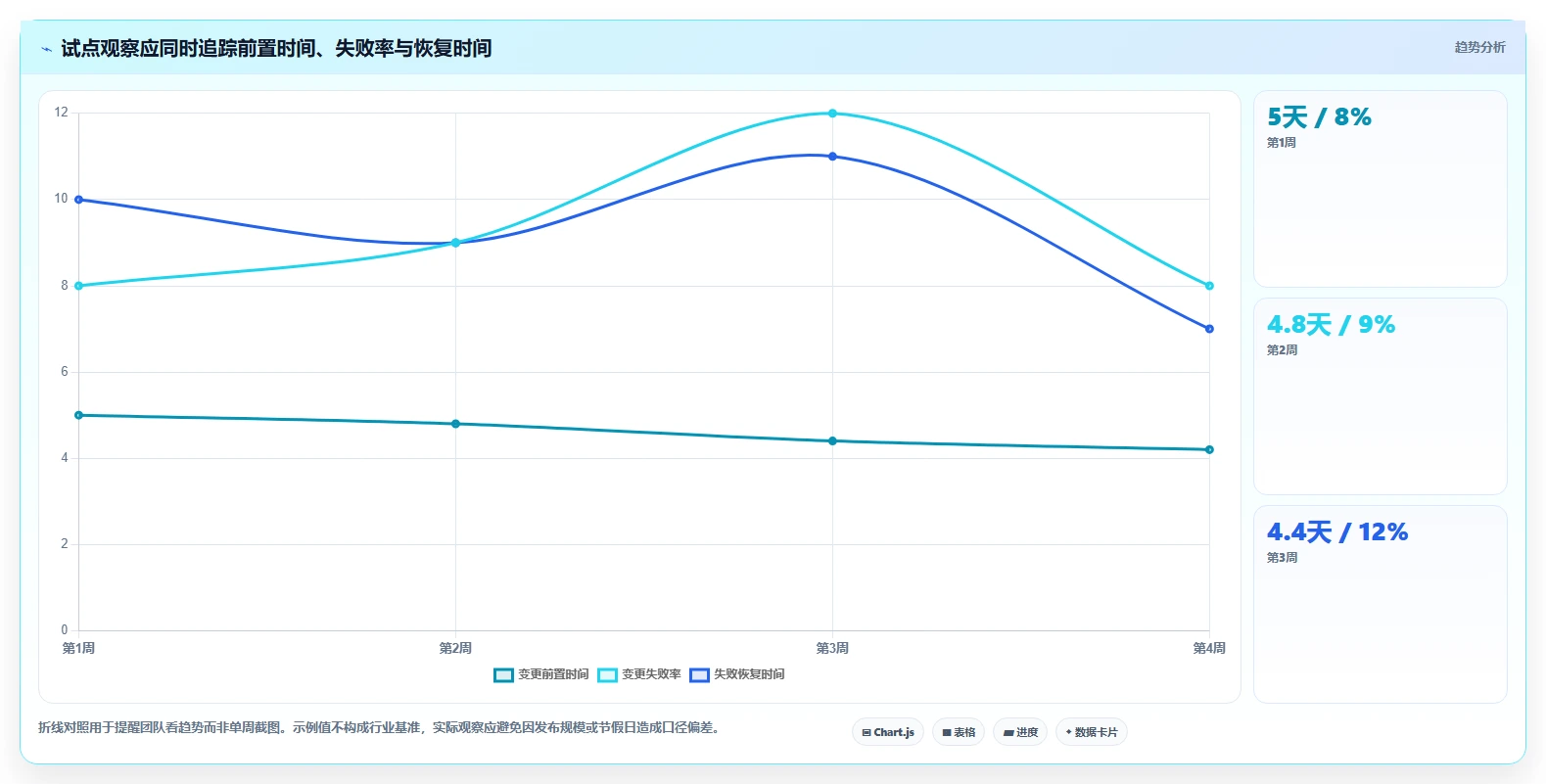Toggle the 失败恢复时间 legend series
The height and width of the screenshot is (784, 1546).
(737, 674)
